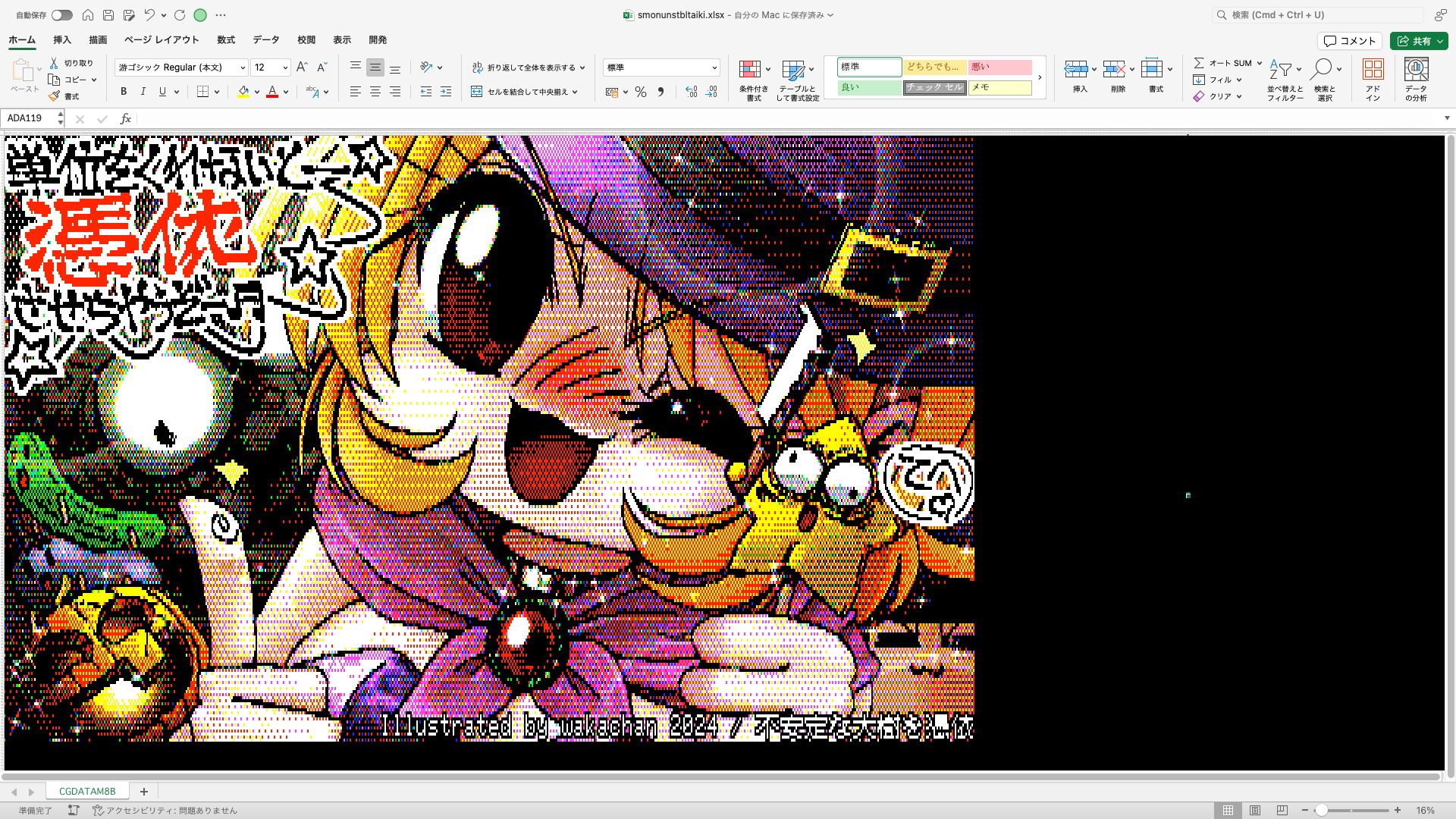Toggle the AutoSave switch
Viewport: 1456px width, 819px height.
[62, 15]
